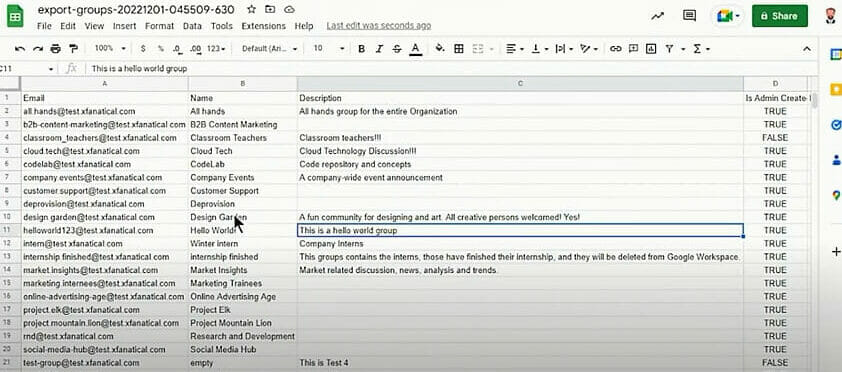
Task: Open the text wrapping dropdown
Action: (564, 49)
